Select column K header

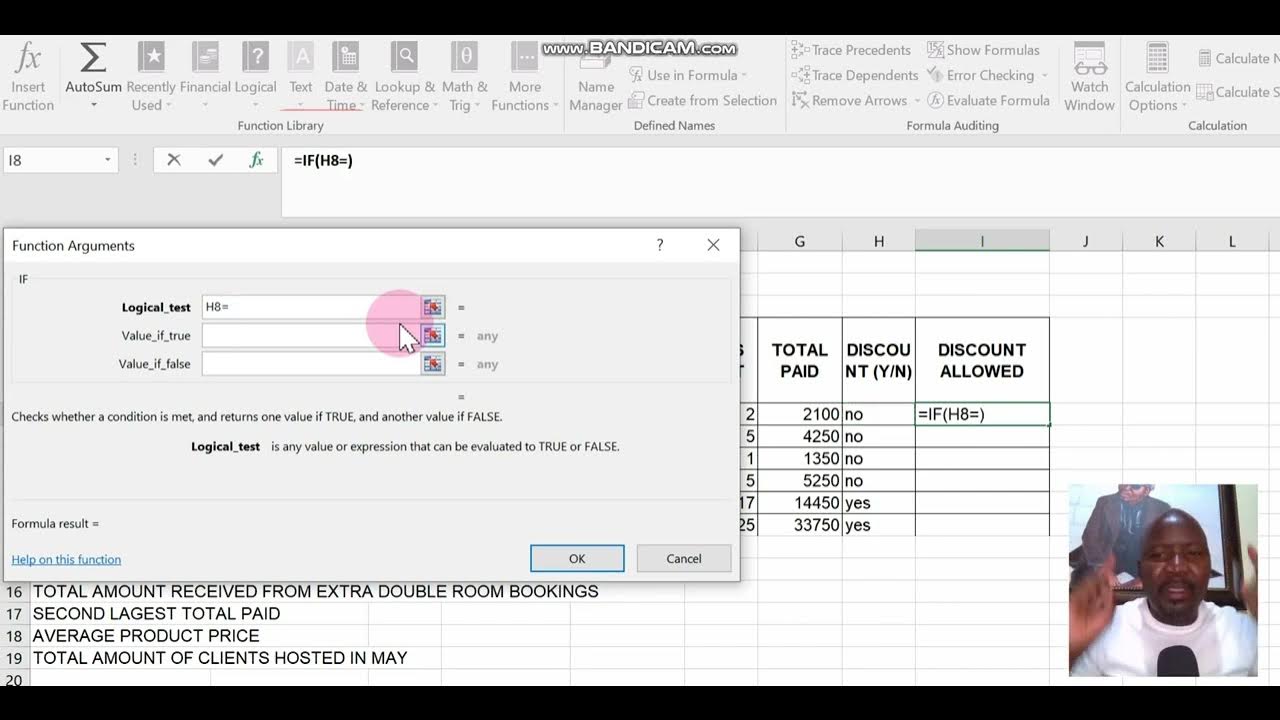tap(1159, 241)
